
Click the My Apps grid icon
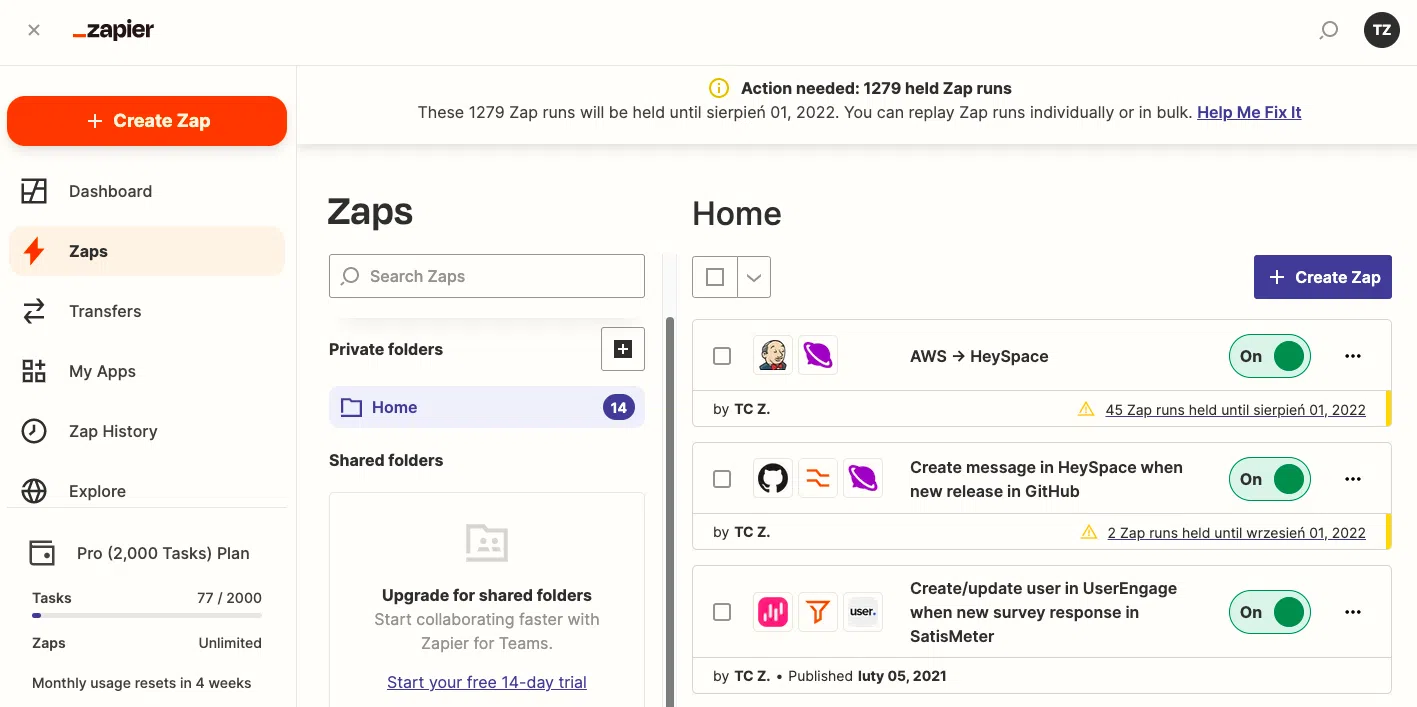pyautogui.click(x=34, y=371)
